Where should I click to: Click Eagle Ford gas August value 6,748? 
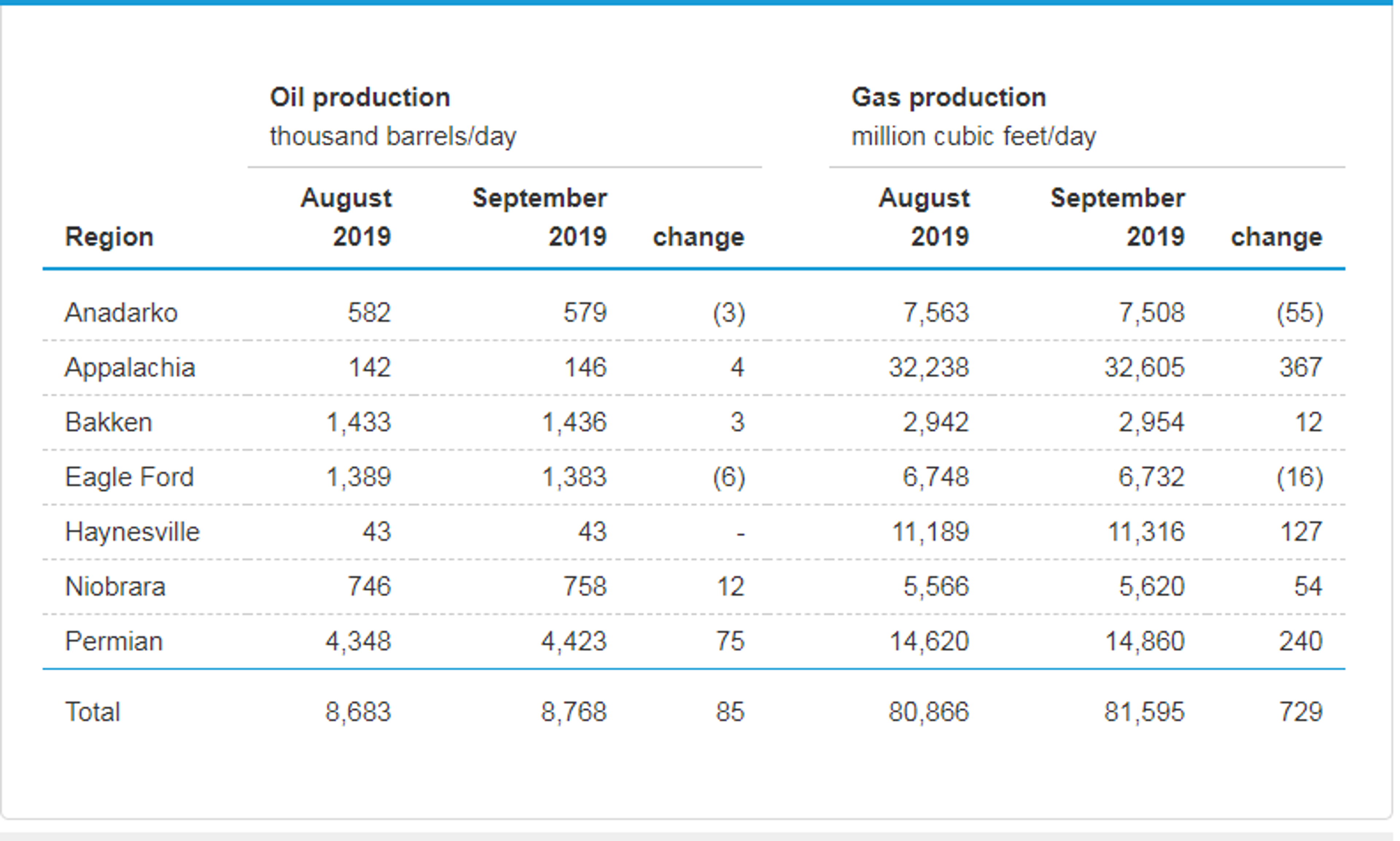[x=936, y=477]
